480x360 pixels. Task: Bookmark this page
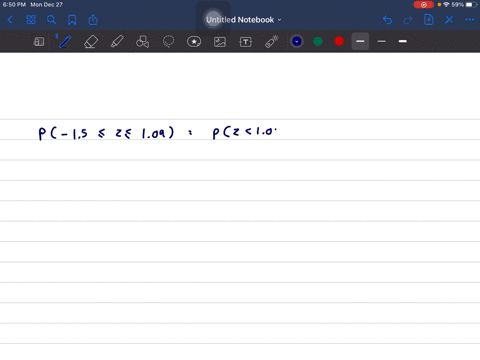[x=72, y=20]
